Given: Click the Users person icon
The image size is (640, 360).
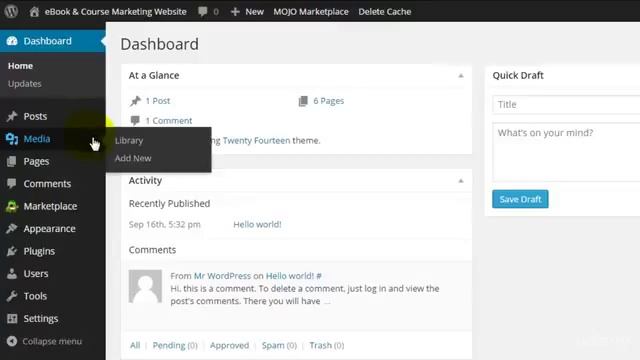Looking at the screenshot, I should [12, 273].
